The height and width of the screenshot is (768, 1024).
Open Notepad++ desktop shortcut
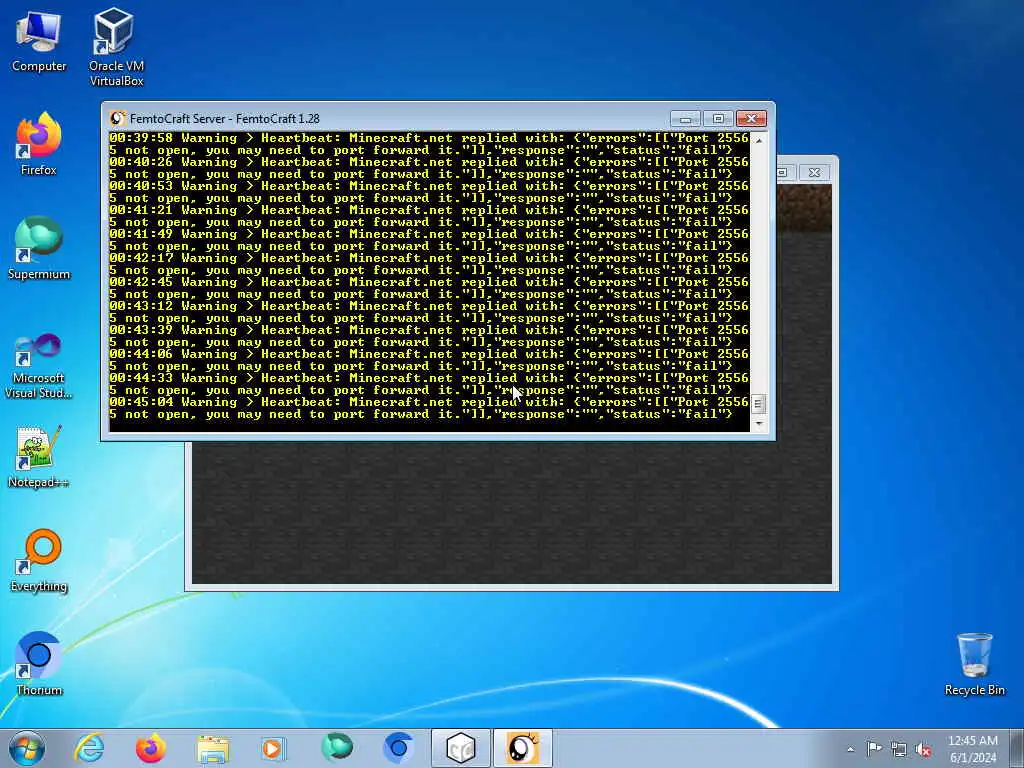pyautogui.click(x=39, y=457)
